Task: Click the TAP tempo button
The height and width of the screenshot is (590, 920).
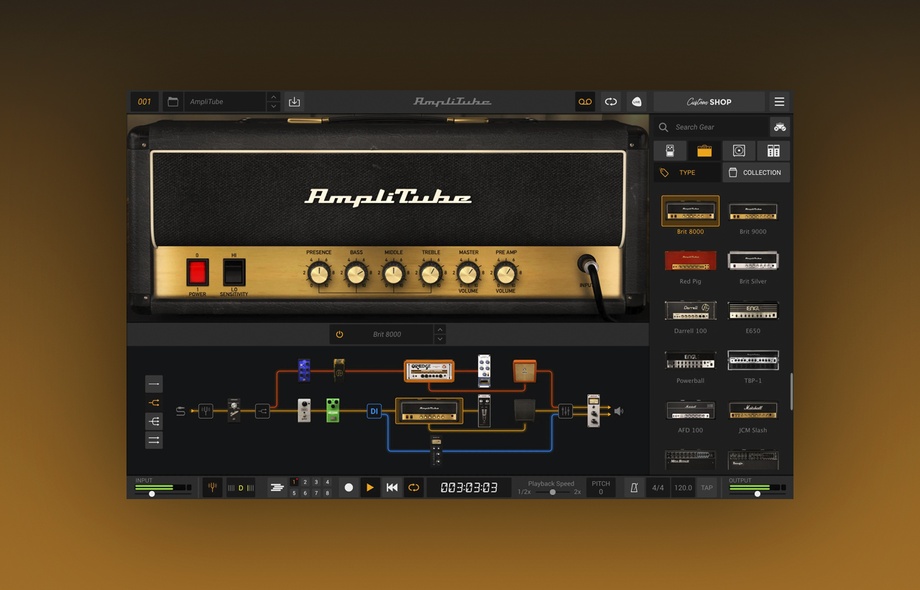Action: (x=707, y=487)
